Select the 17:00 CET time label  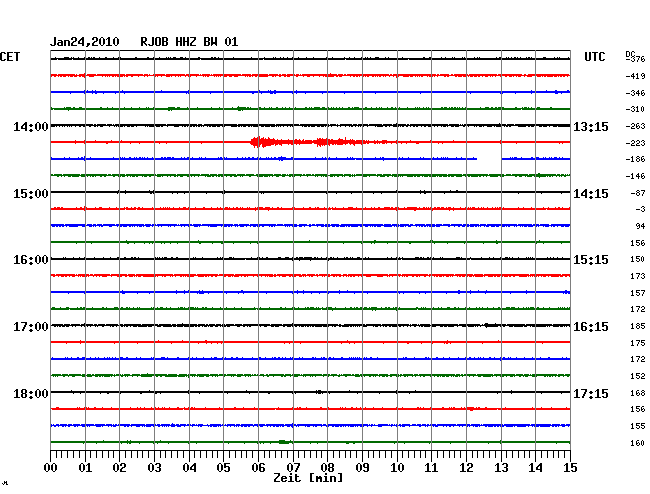tap(31, 327)
